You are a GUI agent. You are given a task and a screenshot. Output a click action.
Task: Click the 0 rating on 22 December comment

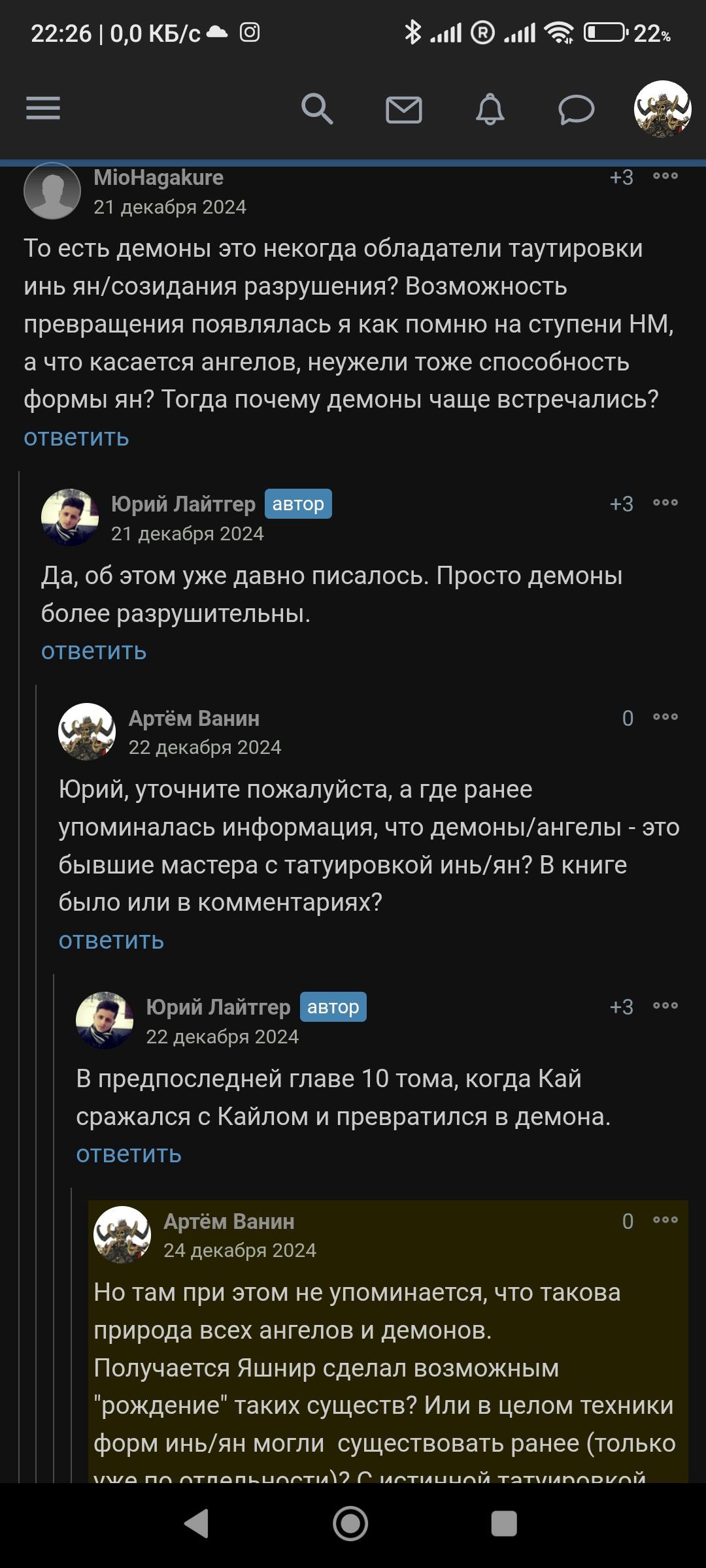pos(628,718)
